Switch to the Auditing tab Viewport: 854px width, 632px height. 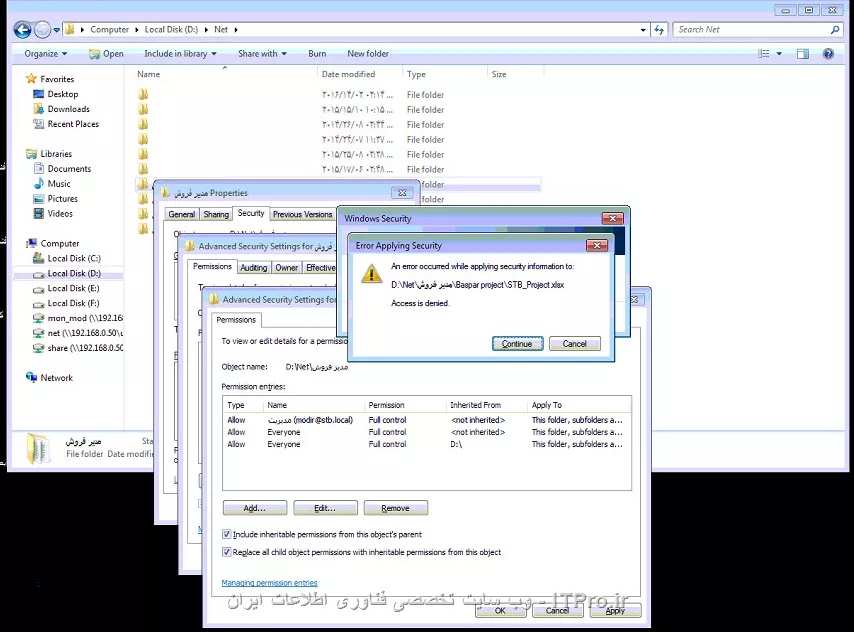(x=254, y=268)
